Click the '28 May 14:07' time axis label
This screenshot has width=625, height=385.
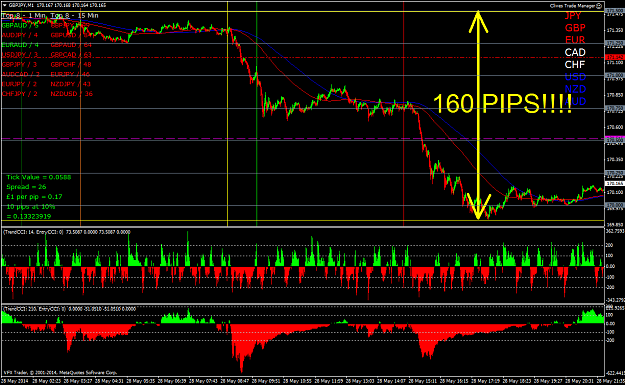click(392, 381)
